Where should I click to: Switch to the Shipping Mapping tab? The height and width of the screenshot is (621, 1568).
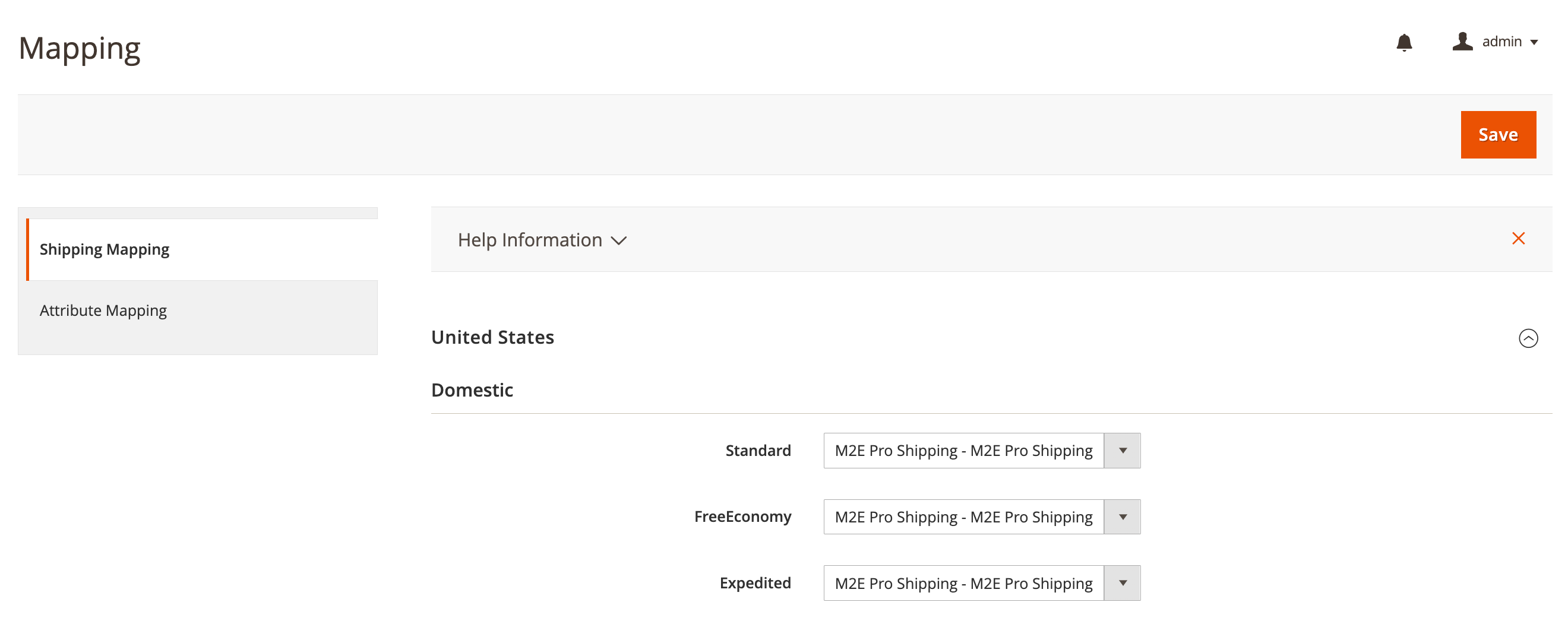104,249
